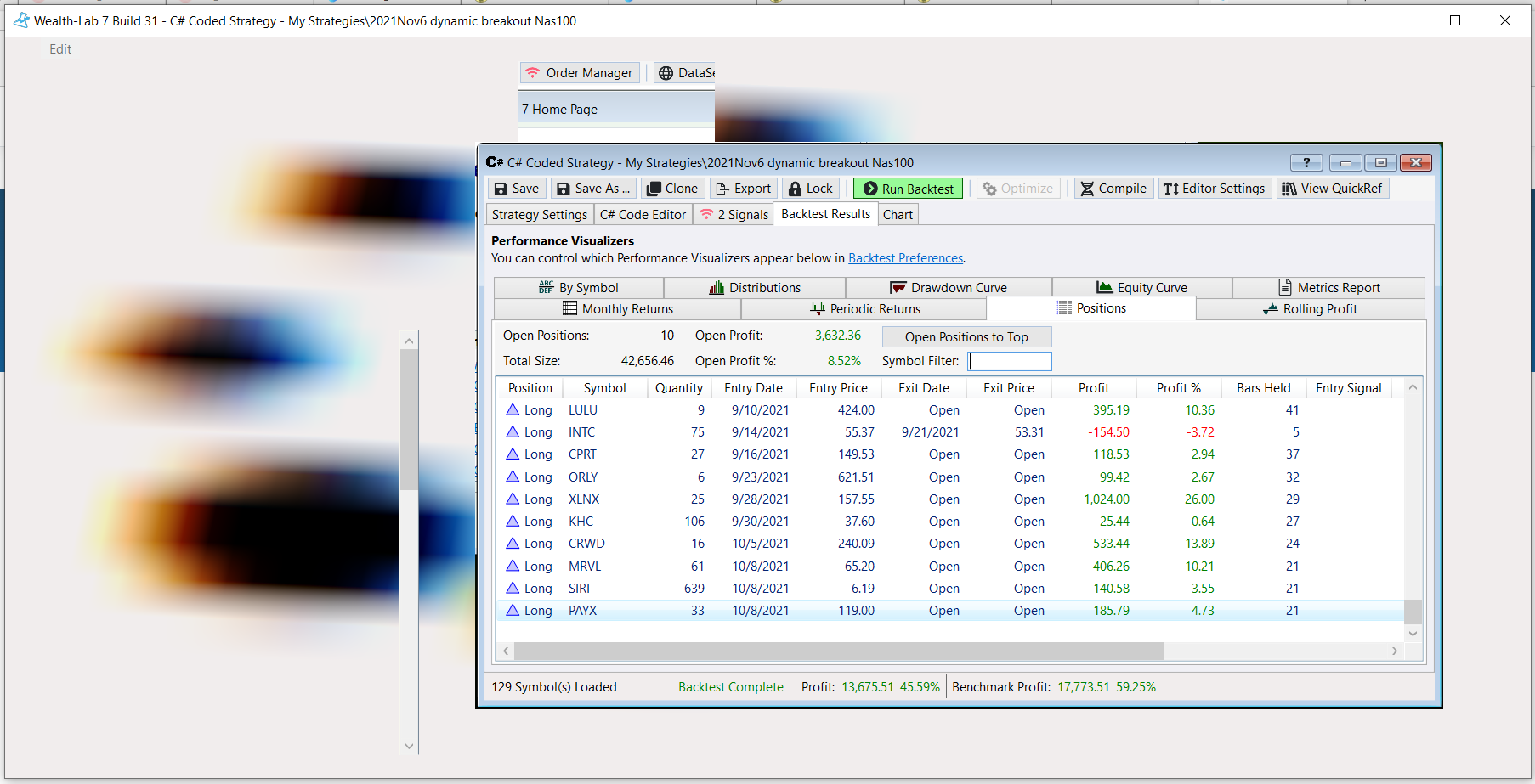Open the Drawdown Curve tab
1535x784 pixels.
click(x=949, y=288)
